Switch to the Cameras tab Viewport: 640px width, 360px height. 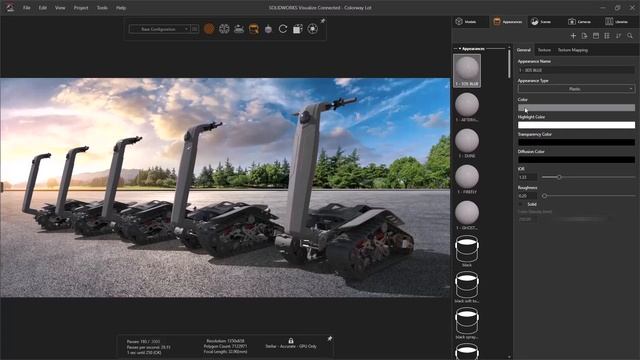tap(579, 22)
